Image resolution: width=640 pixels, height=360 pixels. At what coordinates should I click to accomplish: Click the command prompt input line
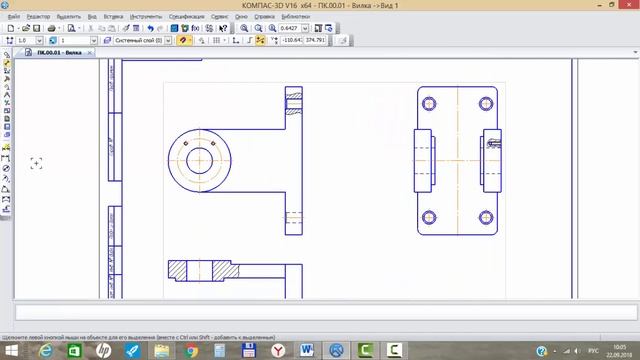[x=326, y=313]
